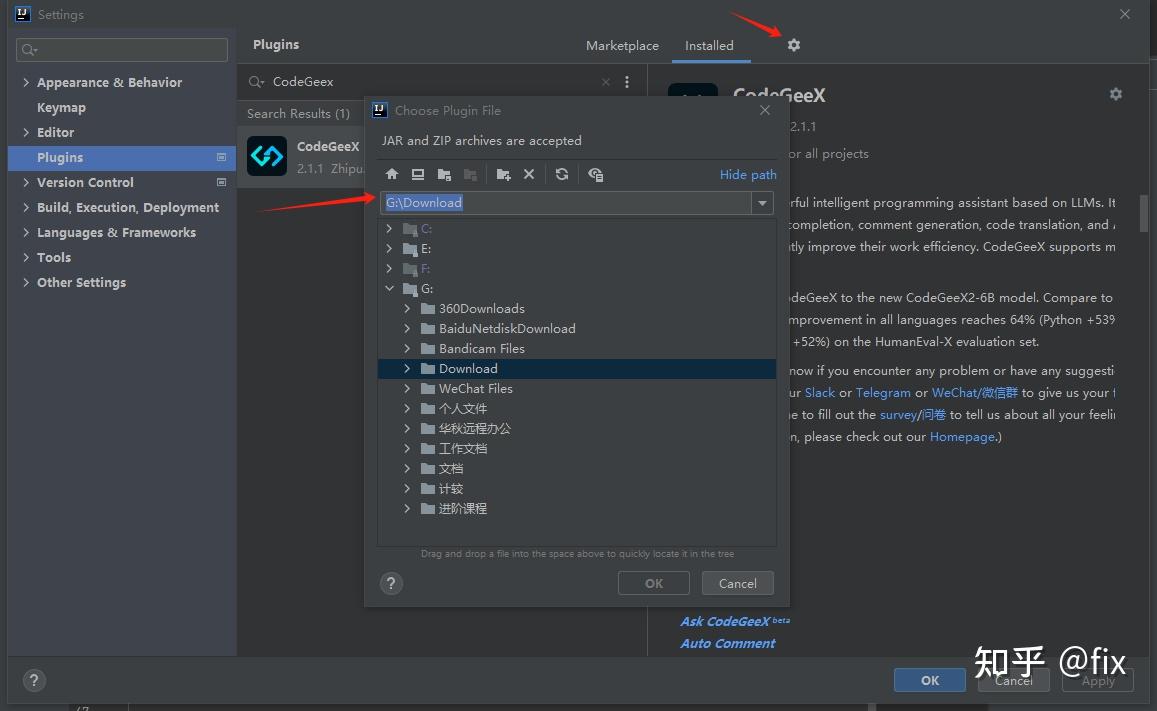Collapse the G: drive node
The image size is (1157, 711).
pyautogui.click(x=389, y=288)
